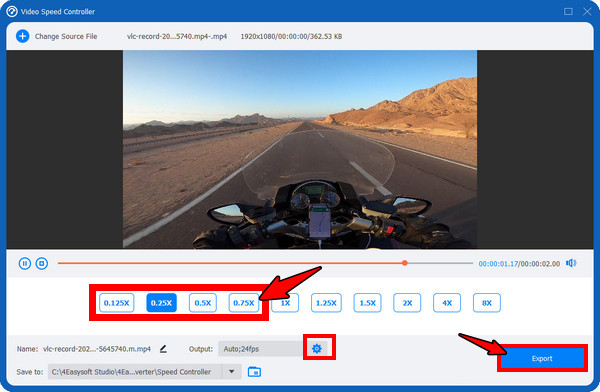Set speed to 1.25X
Image resolution: width=600 pixels, height=392 pixels.
pos(326,303)
